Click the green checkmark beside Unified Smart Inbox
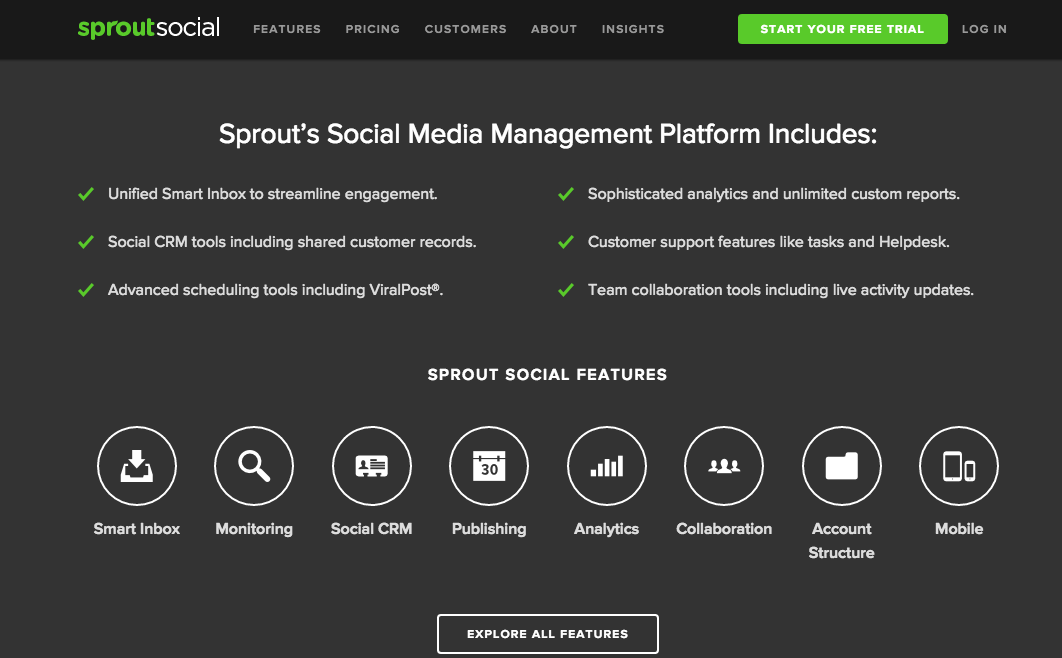1062x658 pixels. click(85, 193)
